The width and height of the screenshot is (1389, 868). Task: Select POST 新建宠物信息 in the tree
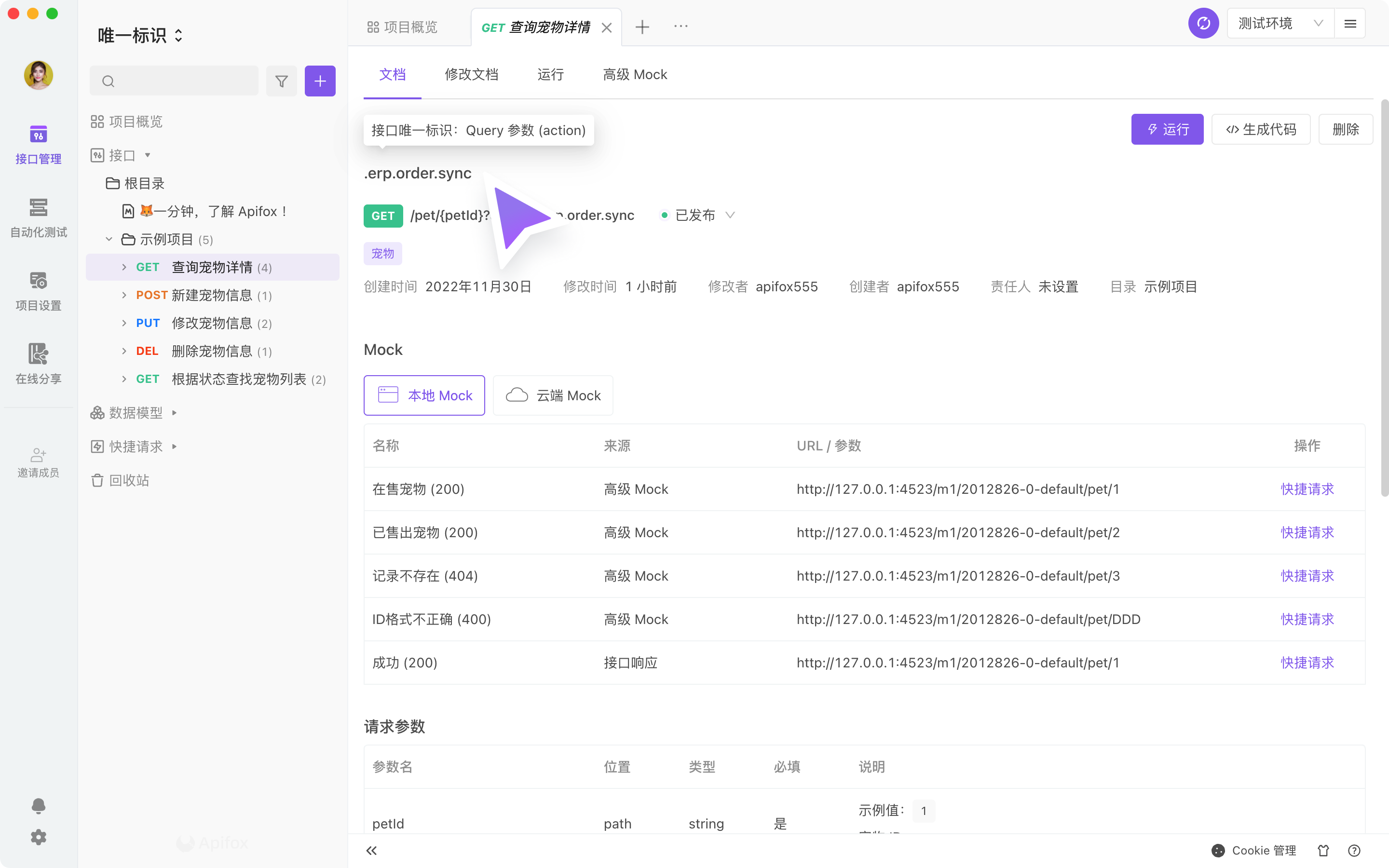coord(211,295)
